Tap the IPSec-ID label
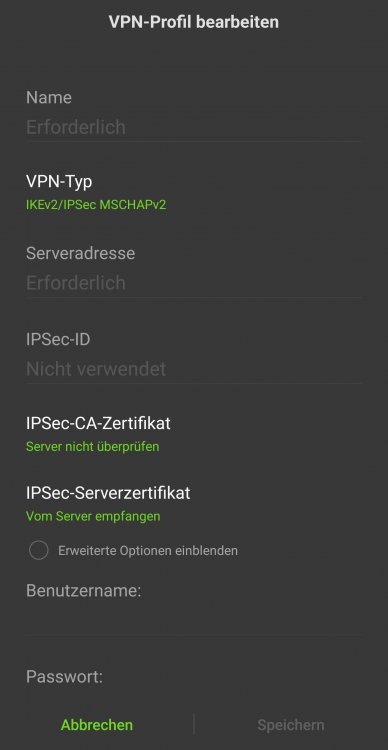388x750 pixels. click(58, 340)
